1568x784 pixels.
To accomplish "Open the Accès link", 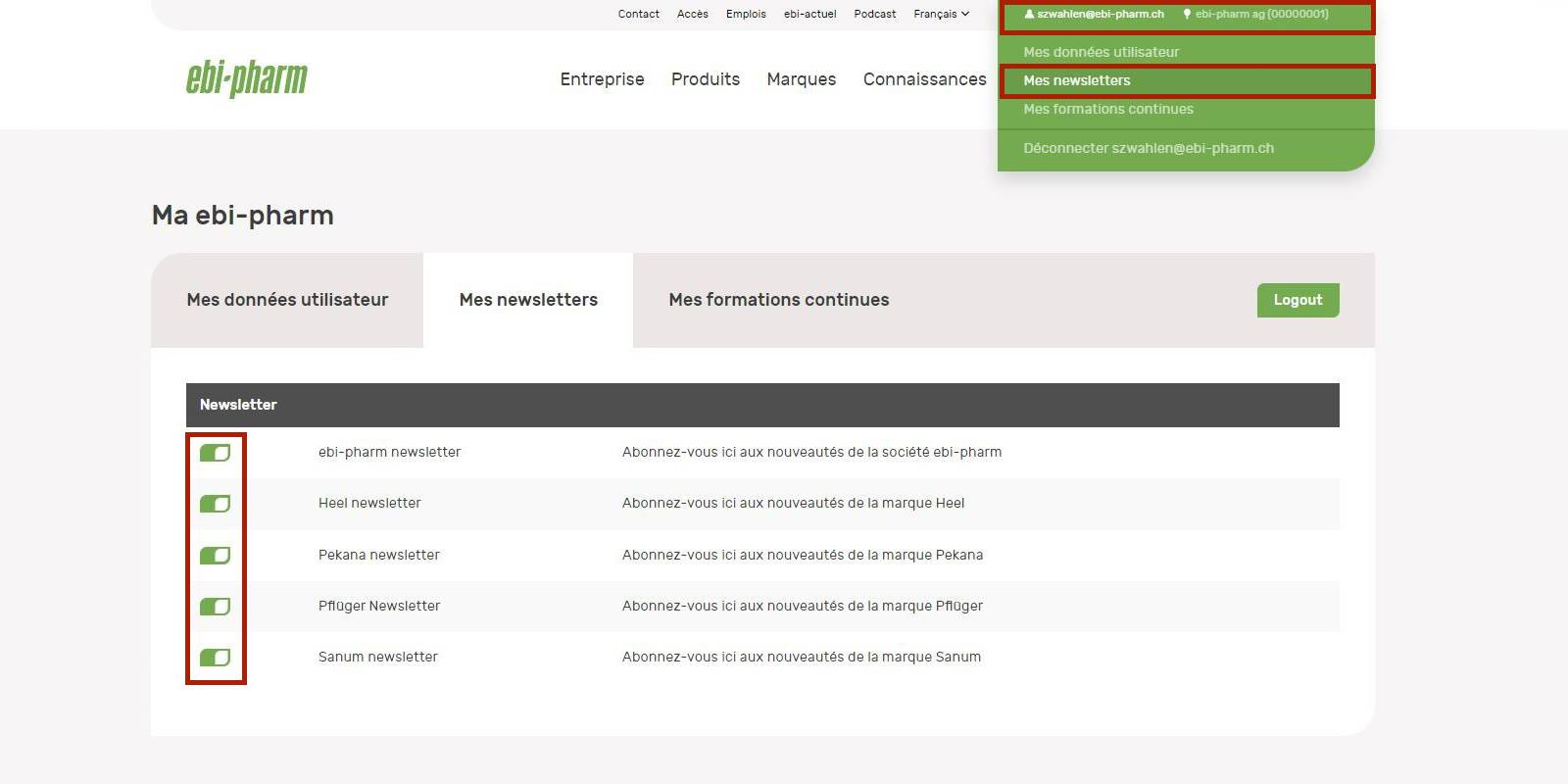I will click(692, 14).
